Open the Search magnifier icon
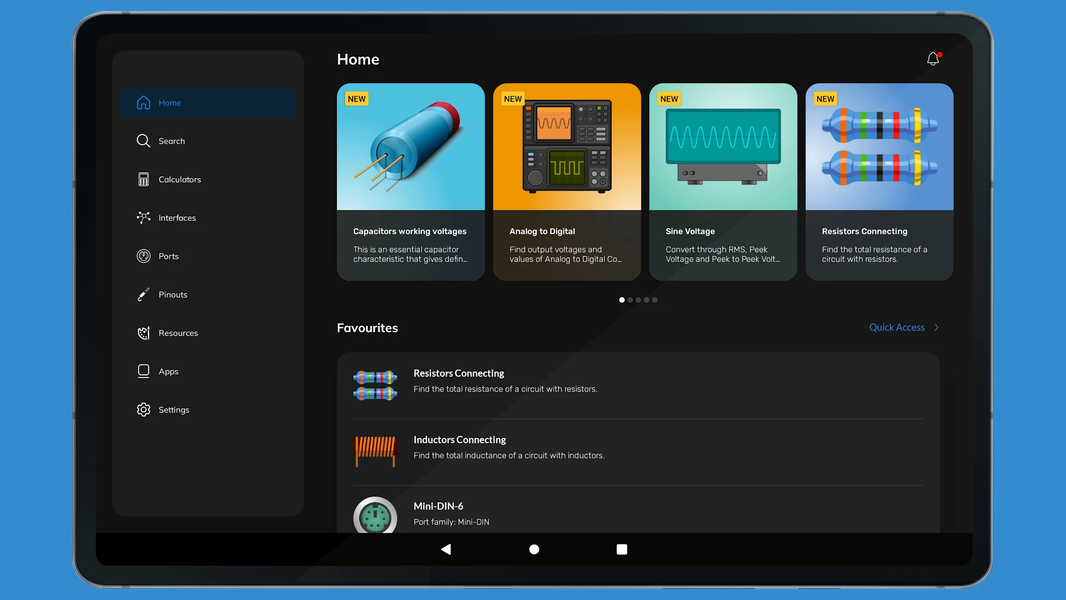The width and height of the screenshot is (1066, 600). (143, 140)
